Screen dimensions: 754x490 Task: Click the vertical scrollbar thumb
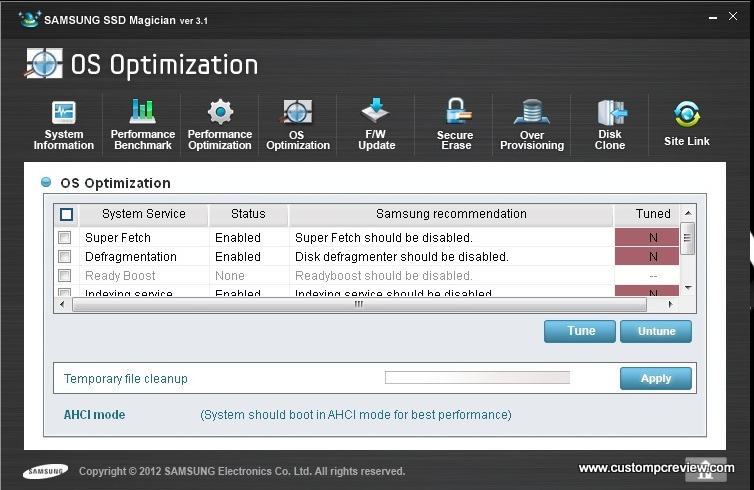[x=688, y=238]
